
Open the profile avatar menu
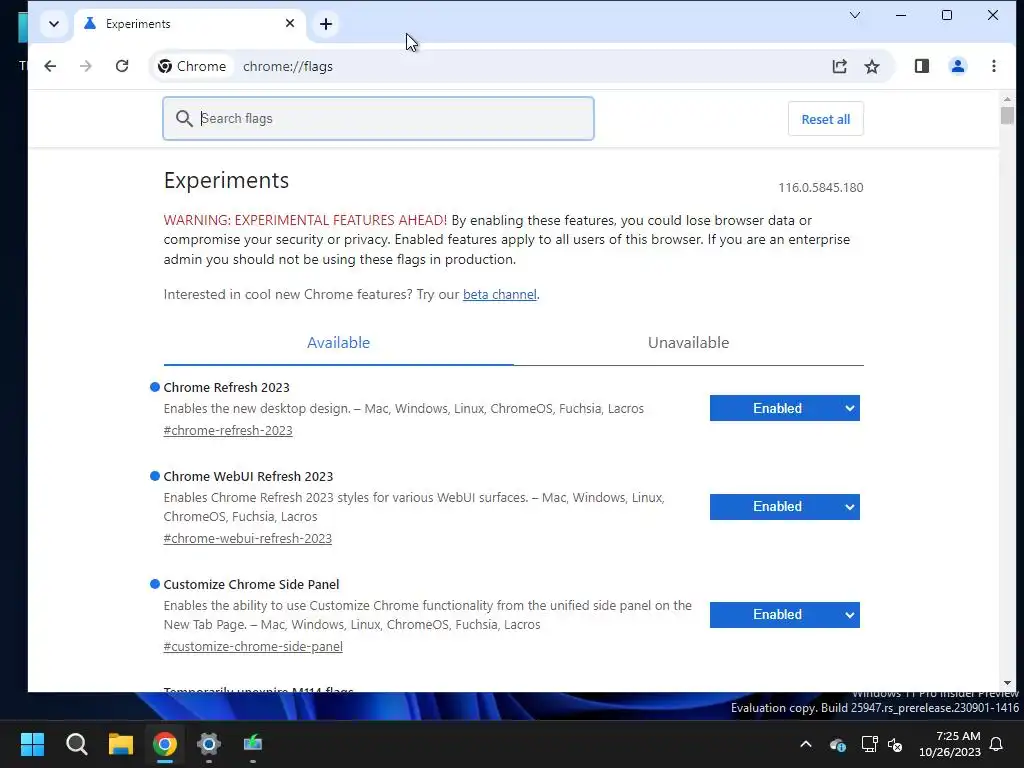957,66
